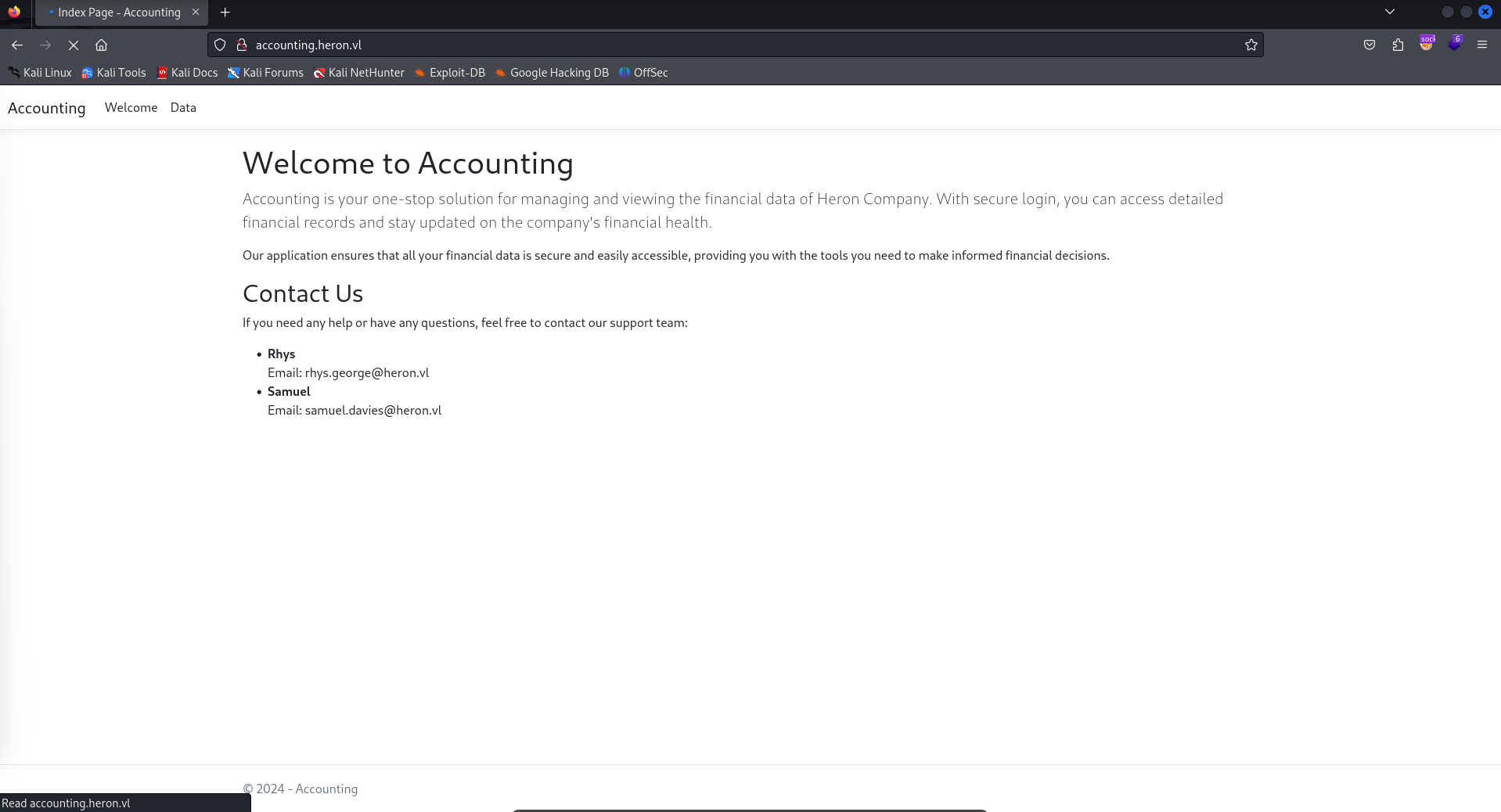This screenshot has width=1501, height=812.
Task: Select the Index Page - Accounting tab
Action: (119, 13)
